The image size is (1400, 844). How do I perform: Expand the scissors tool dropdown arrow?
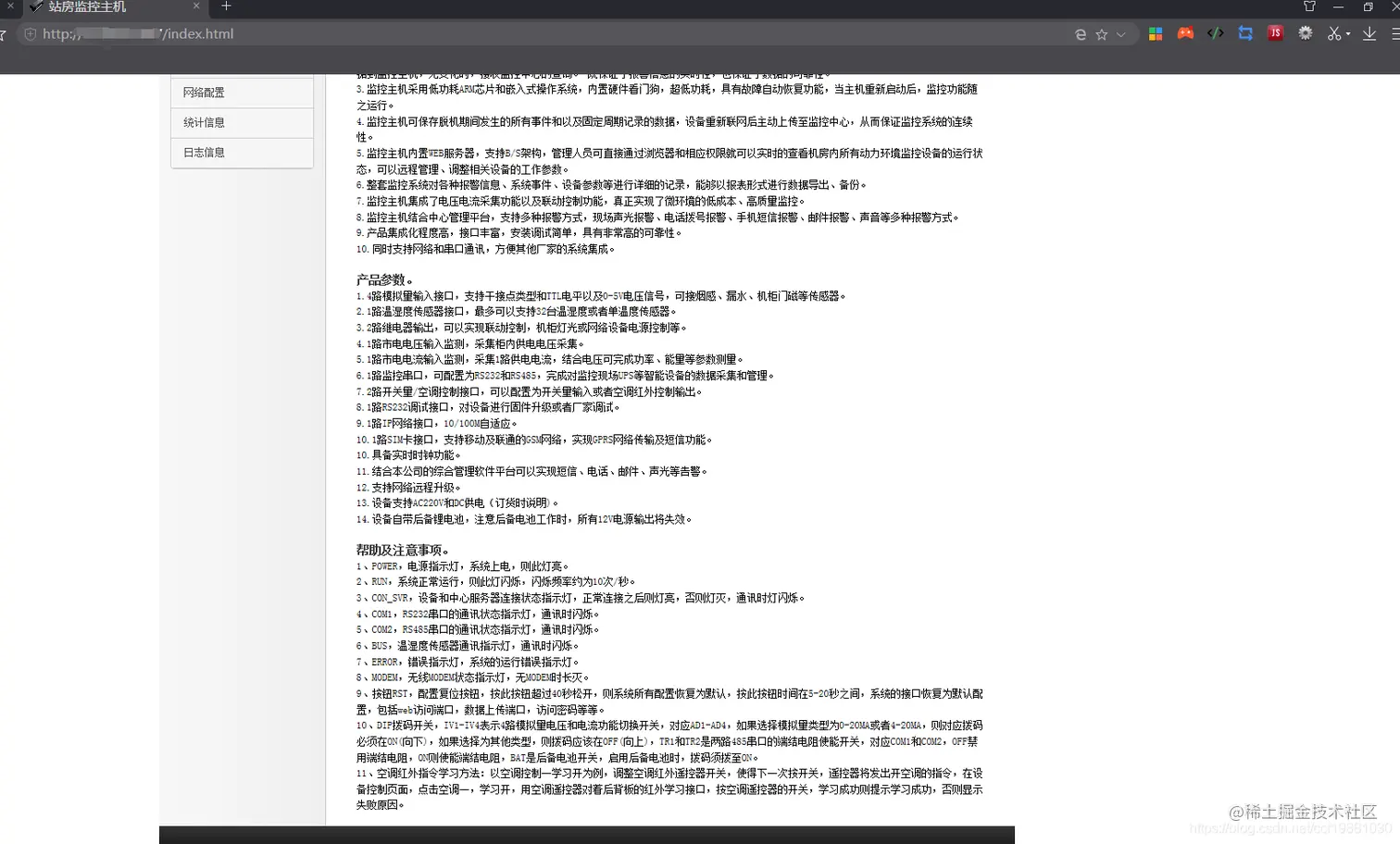[1348, 34]
